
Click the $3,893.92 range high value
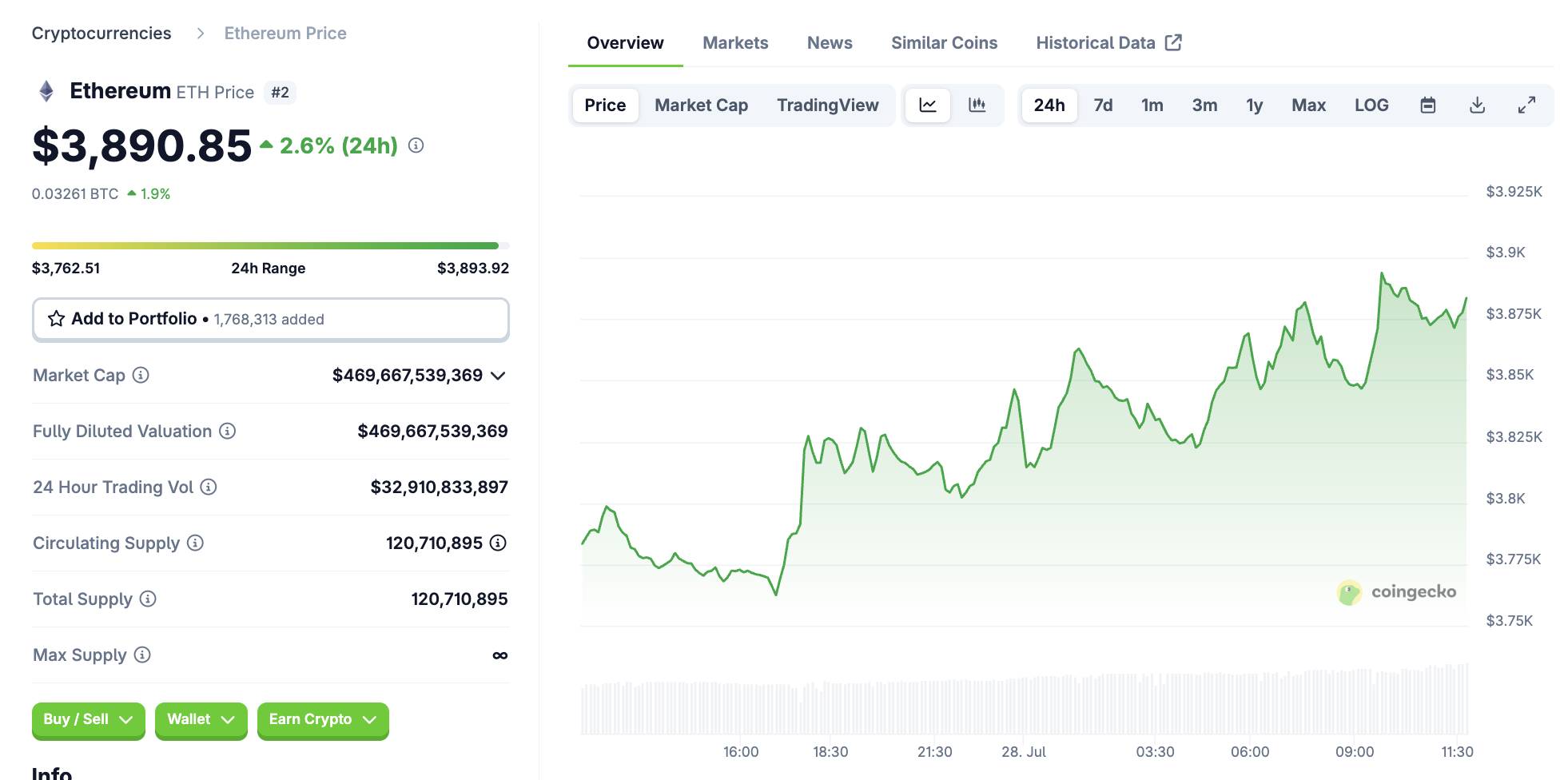(473, 268)
